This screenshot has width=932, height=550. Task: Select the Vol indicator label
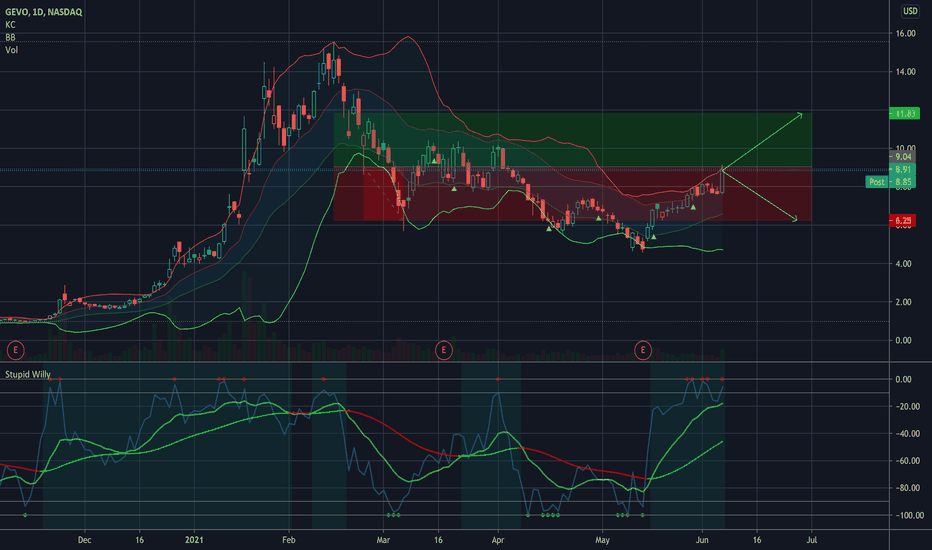11,50
